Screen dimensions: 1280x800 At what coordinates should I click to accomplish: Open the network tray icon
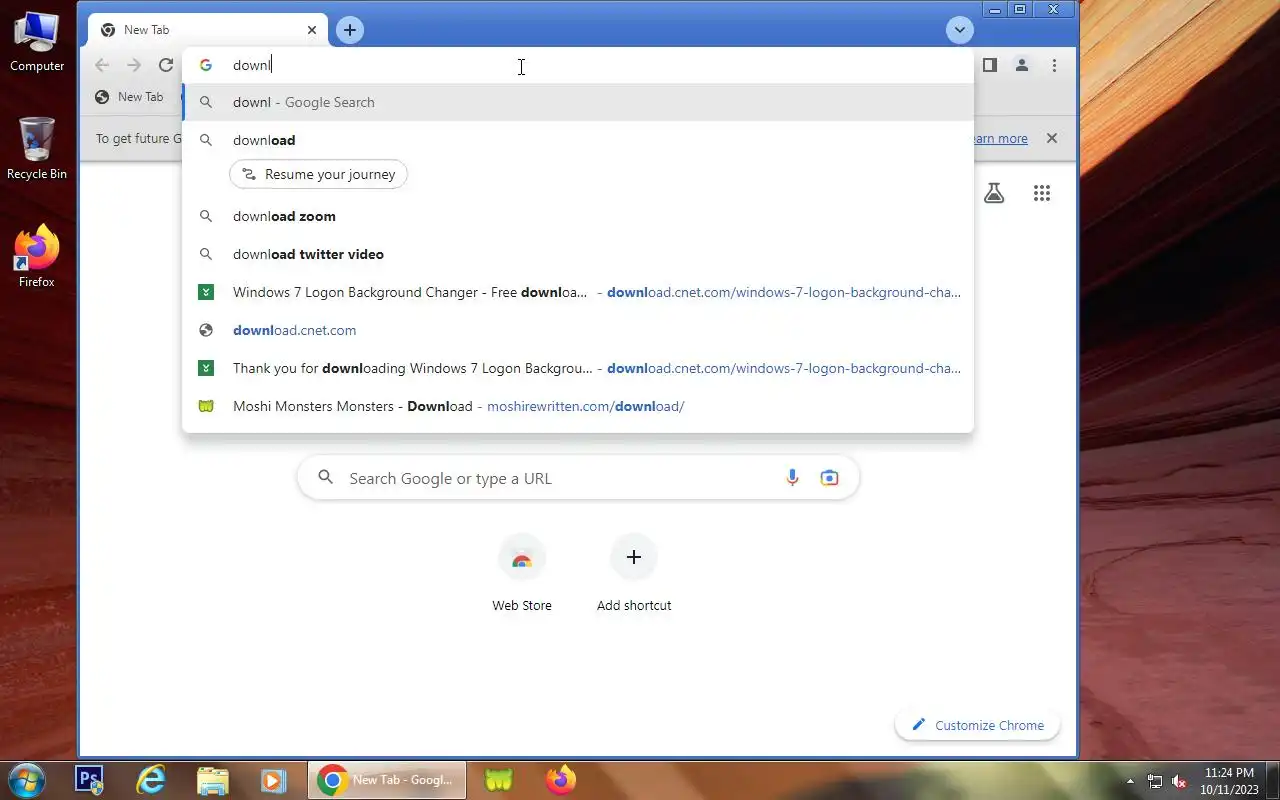tap(1155, 781)
